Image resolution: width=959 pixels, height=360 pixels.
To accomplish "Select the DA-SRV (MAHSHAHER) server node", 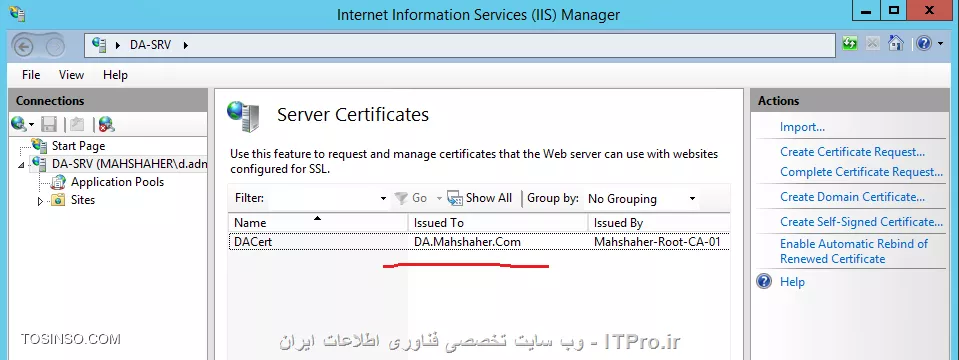I will [128, 163].
